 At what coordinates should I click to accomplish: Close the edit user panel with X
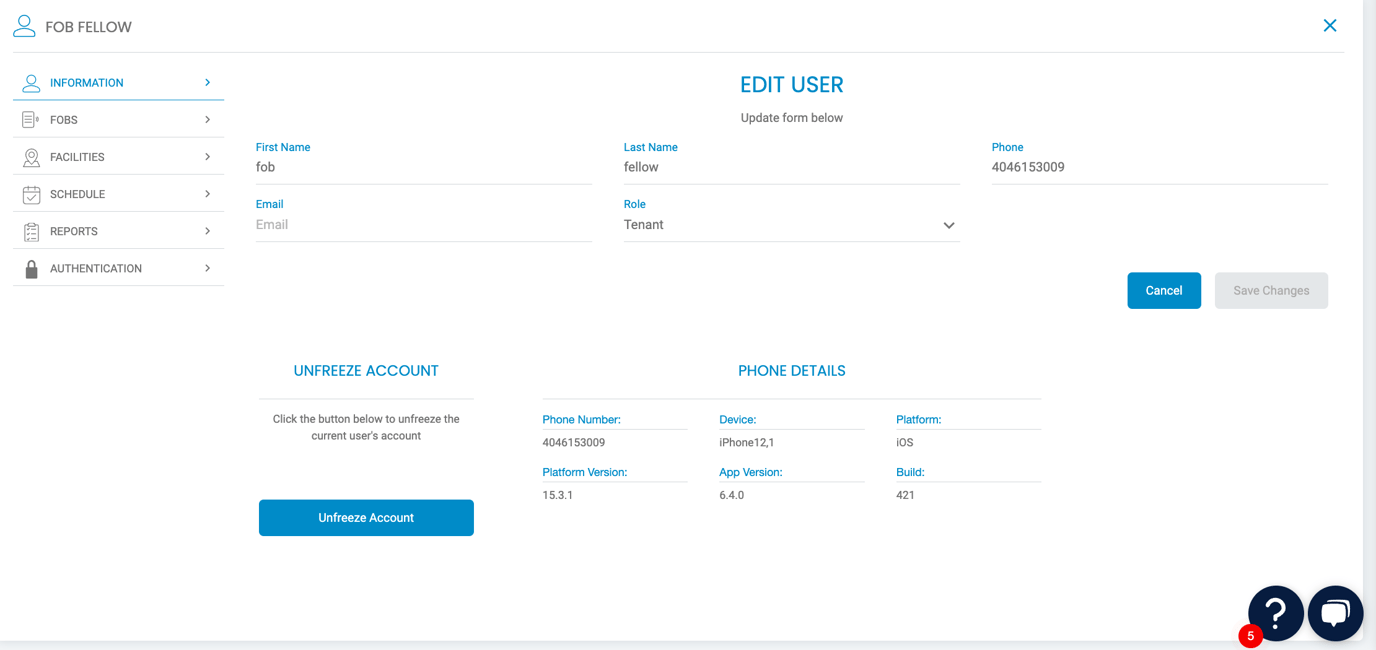1330,26
